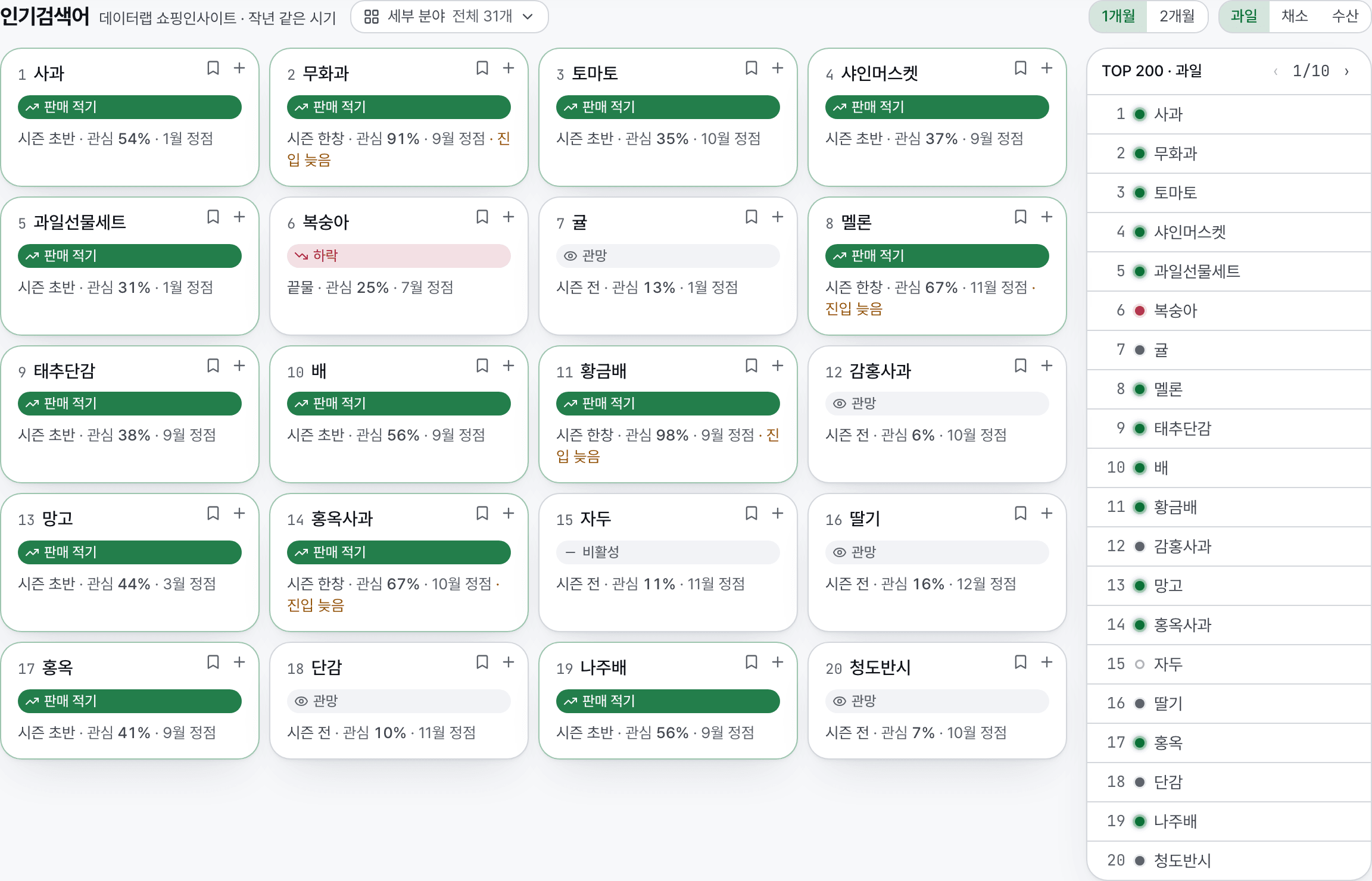Go to previous page of TOP 200 list
This screenshot has width=1372, height=881.
tap(1276, 71)
